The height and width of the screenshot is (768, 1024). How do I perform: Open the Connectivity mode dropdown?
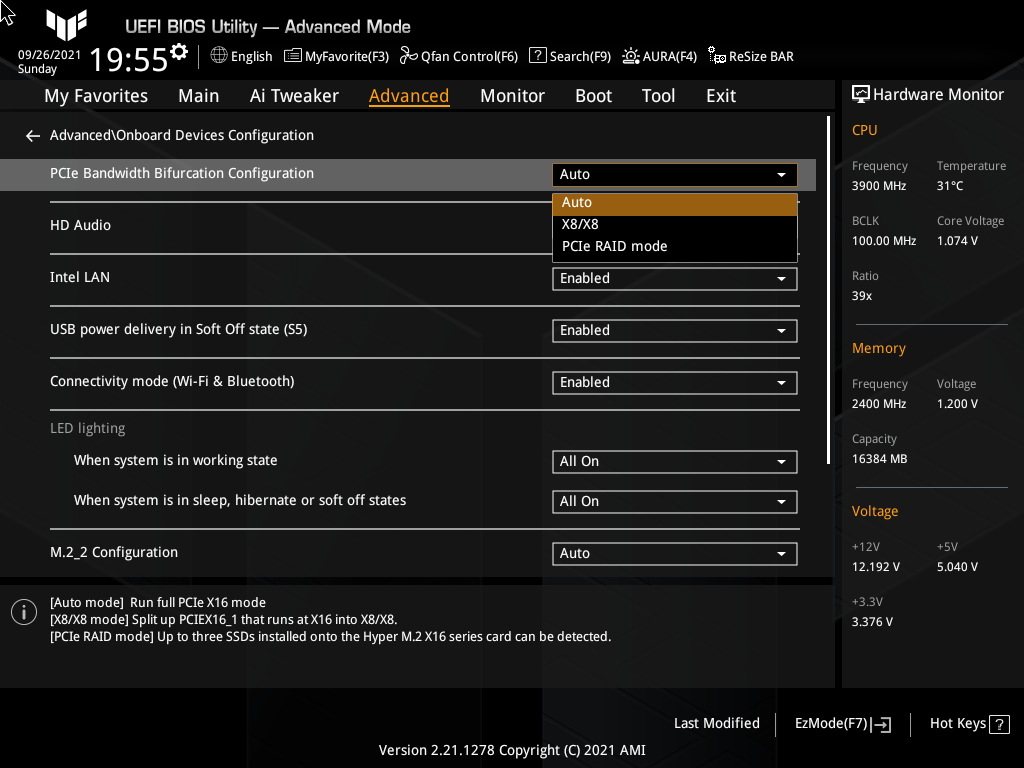tap(674, 382)
